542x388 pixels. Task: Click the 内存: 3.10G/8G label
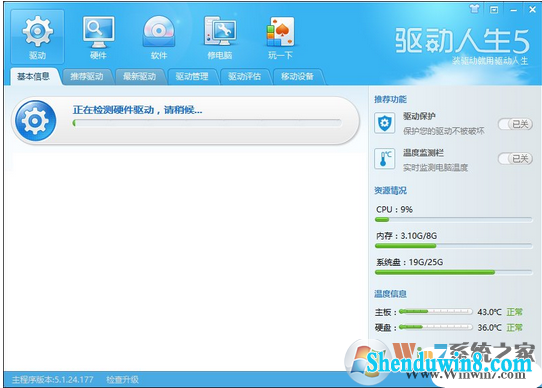click(406, 236)
